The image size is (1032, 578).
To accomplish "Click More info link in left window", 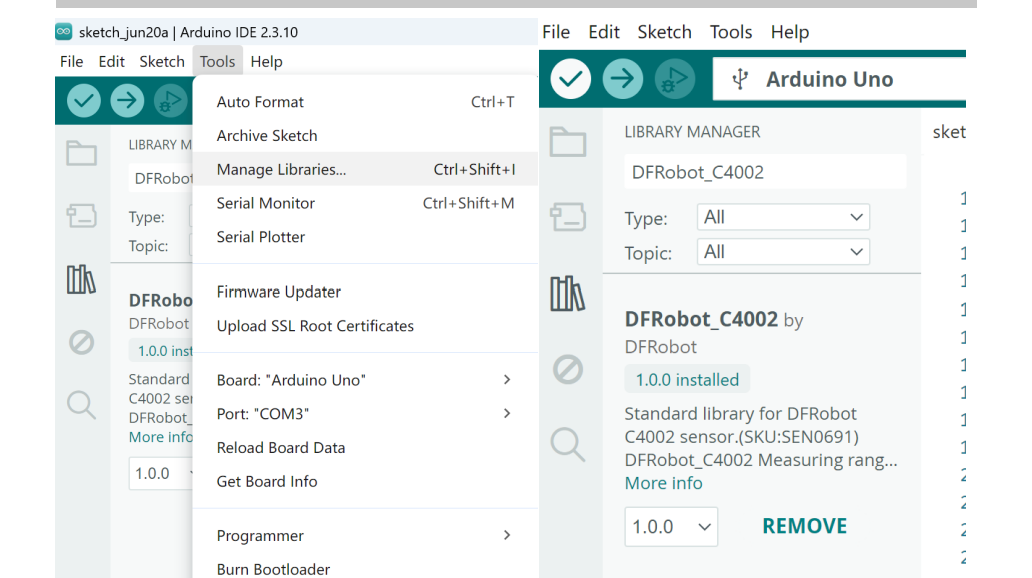I will click(x=161, y=437).
